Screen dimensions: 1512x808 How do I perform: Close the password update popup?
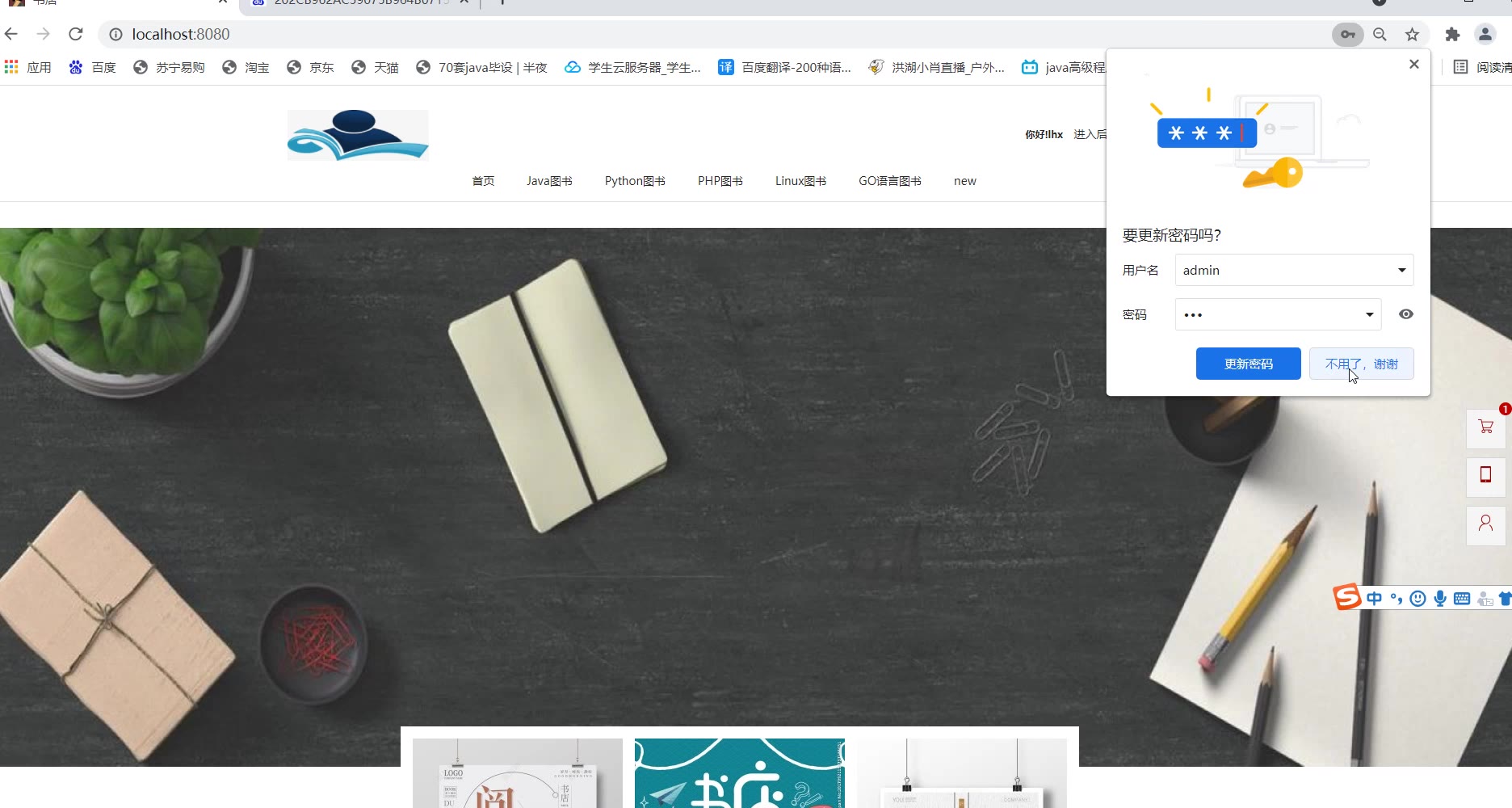pos(1413,64)
